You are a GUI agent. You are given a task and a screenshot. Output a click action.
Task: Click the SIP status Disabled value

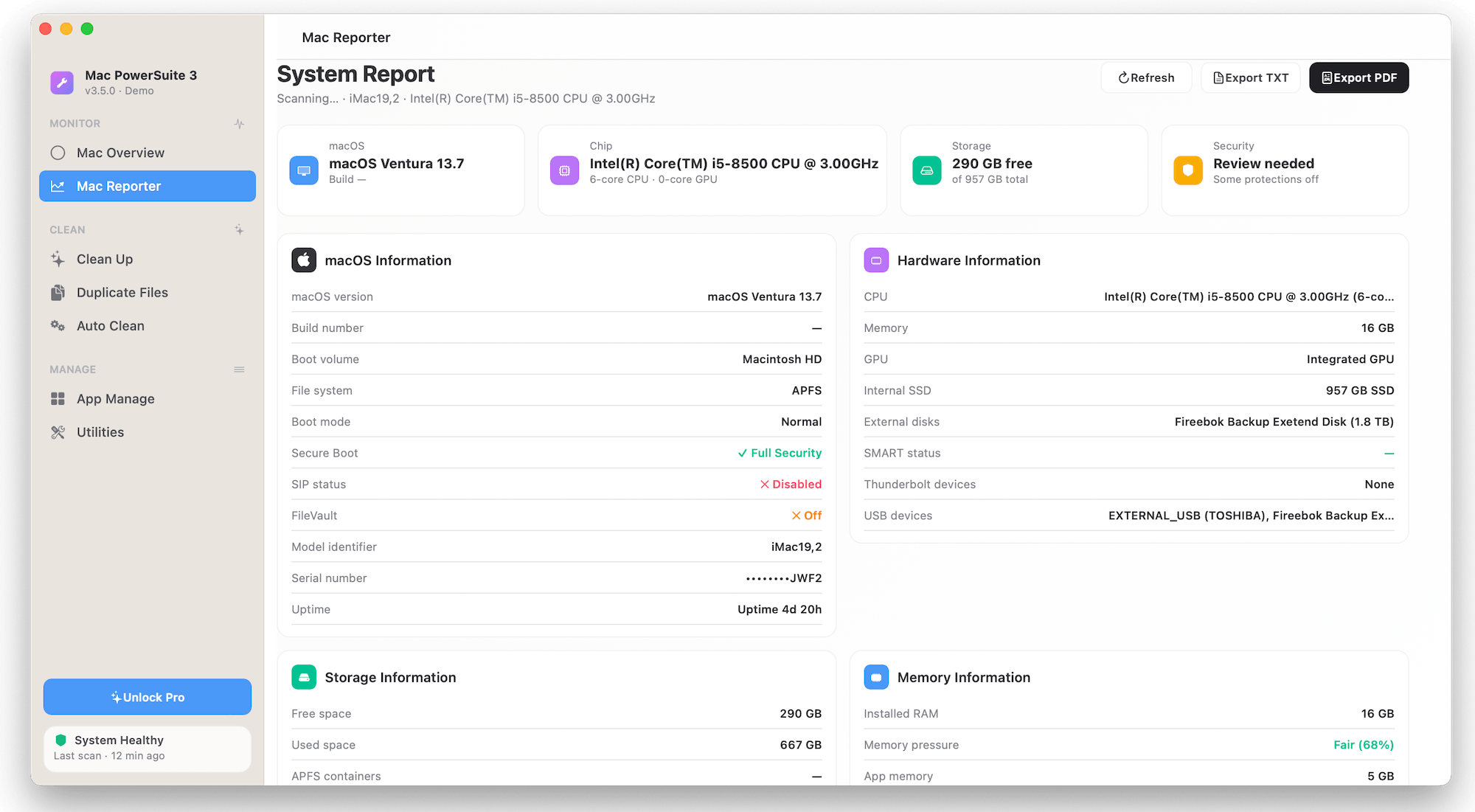(791, 484)
